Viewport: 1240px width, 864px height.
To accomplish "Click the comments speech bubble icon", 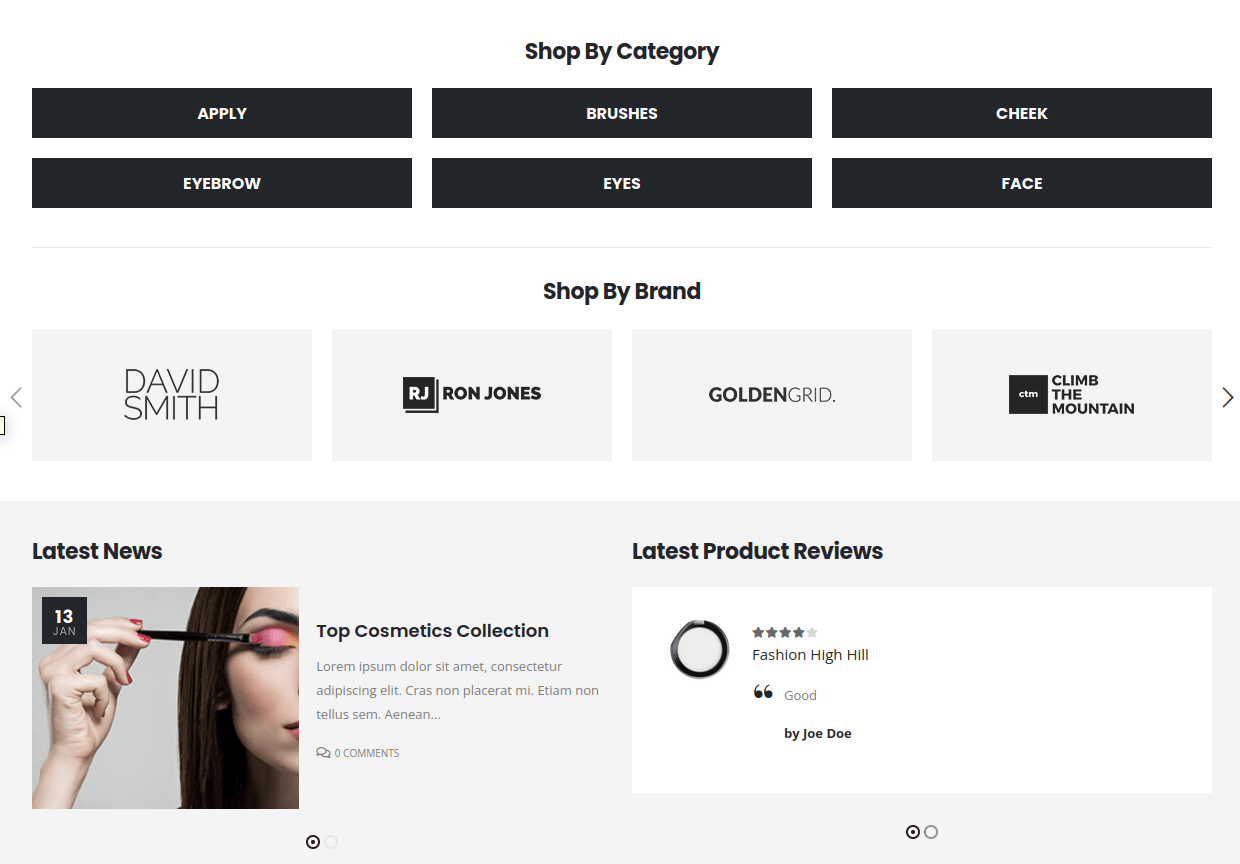I will pyautogui.click(x=323, y=753).
